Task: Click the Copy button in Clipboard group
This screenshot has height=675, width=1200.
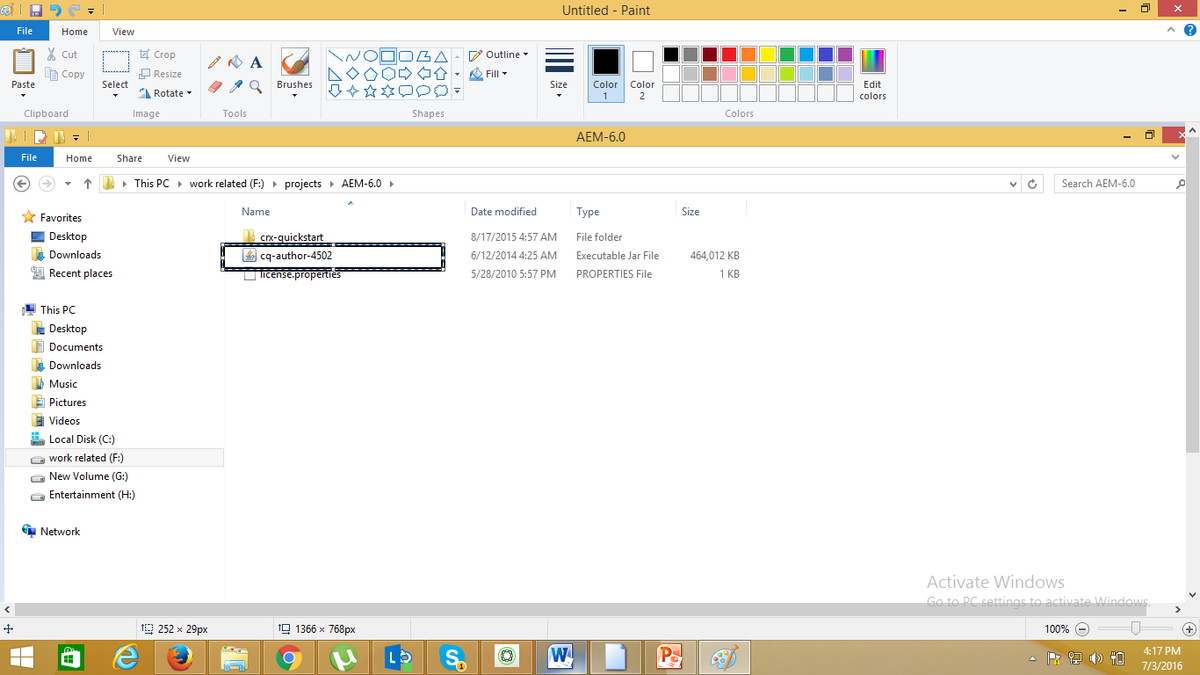Action: (x=65, y=74)
